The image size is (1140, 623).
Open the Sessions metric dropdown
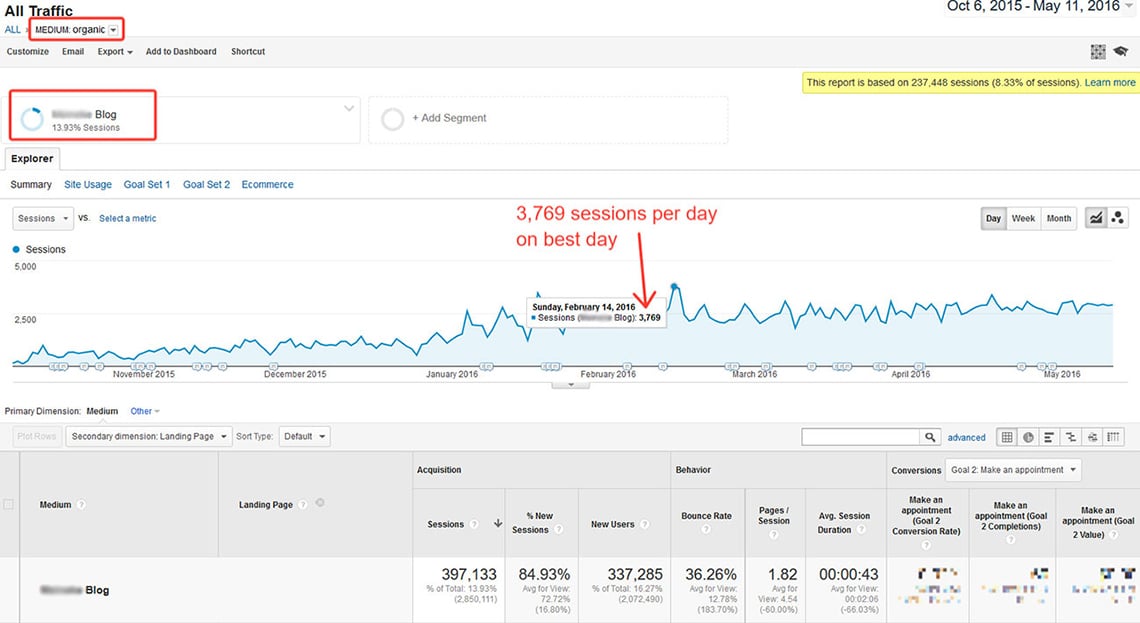click(43, 218)
